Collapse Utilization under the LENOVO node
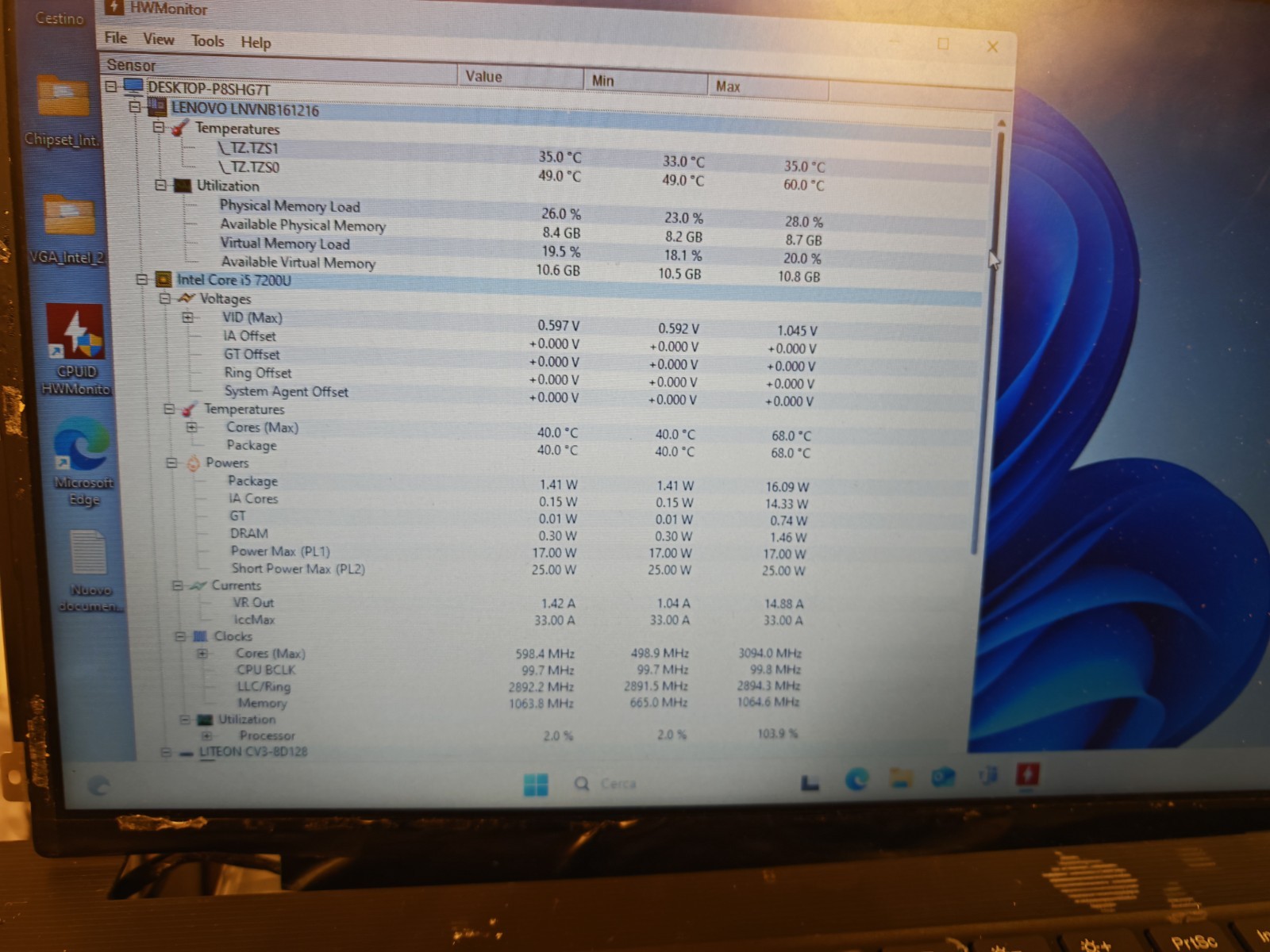This screenshot has height=952, width=1270. (160, 185)
